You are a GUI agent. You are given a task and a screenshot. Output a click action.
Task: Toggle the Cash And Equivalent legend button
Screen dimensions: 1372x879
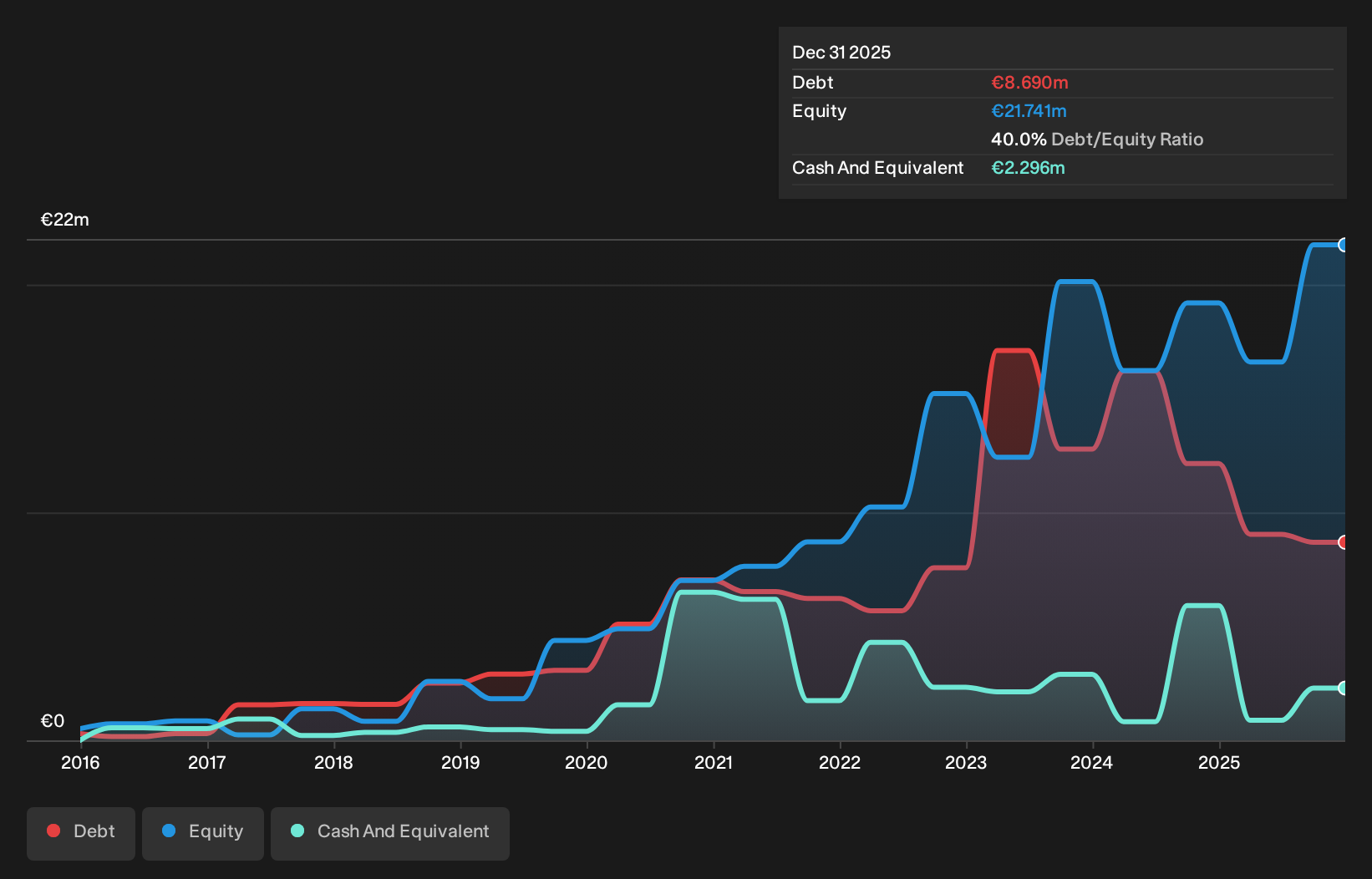tap(390, 833)
